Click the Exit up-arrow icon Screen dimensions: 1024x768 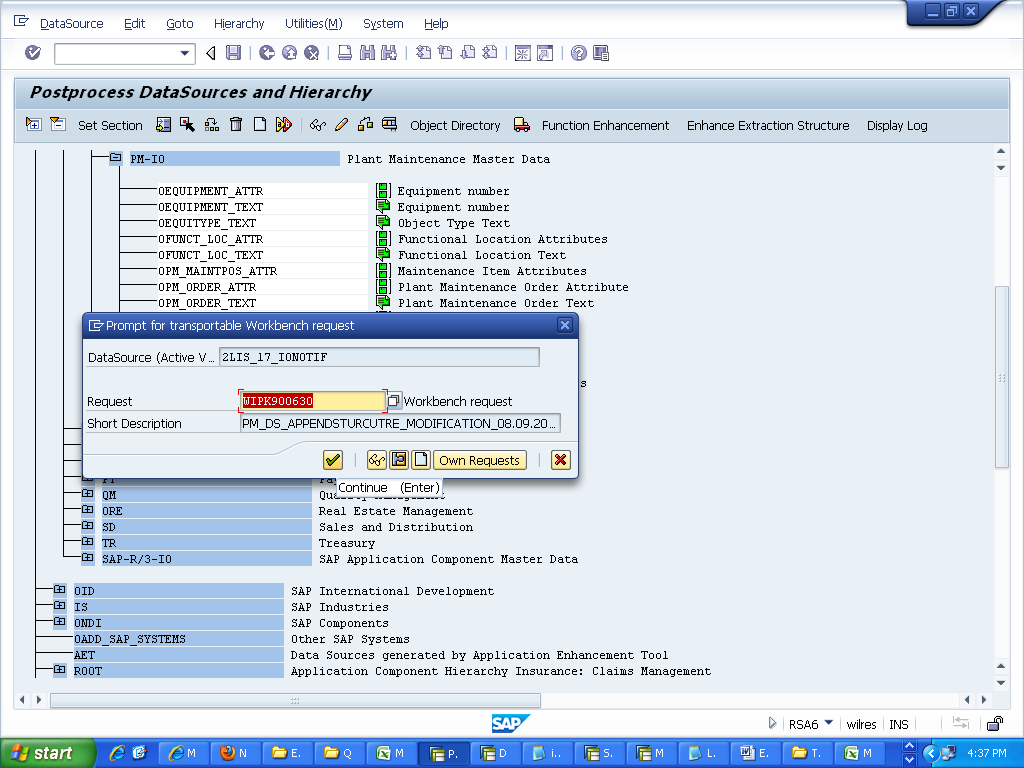click(x=289, y=53)
